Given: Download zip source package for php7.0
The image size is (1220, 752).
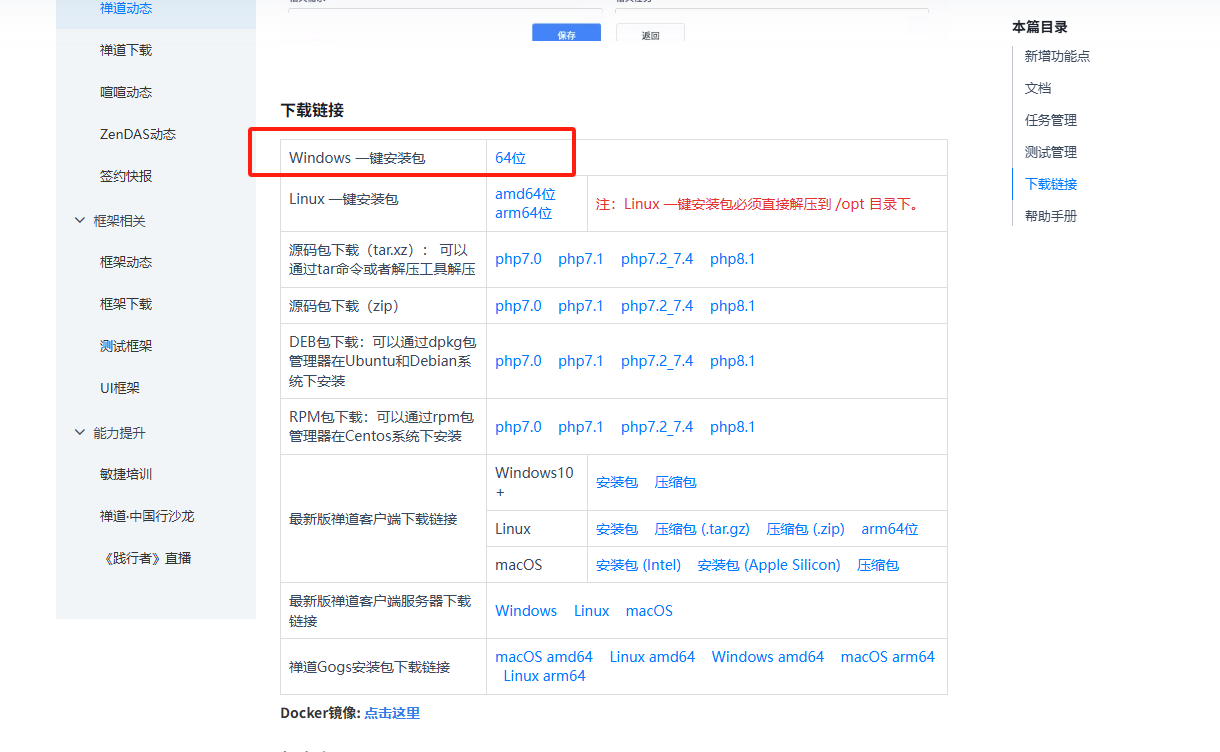Looking at the screenshot, I should click(x=518, y=306).
